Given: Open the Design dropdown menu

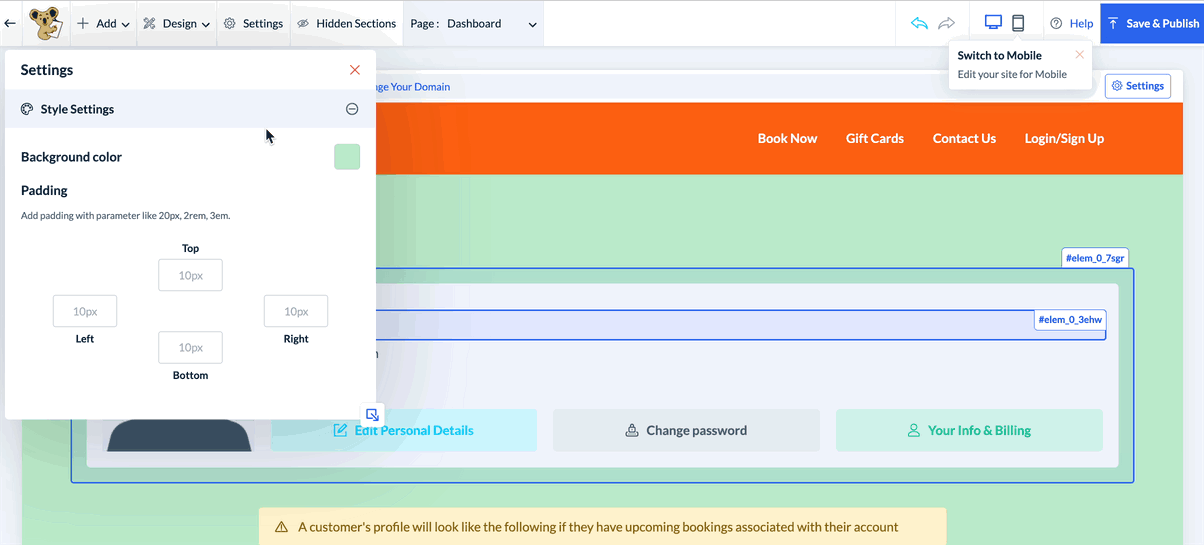Looking at the screenshot, I should pos(177,23).
